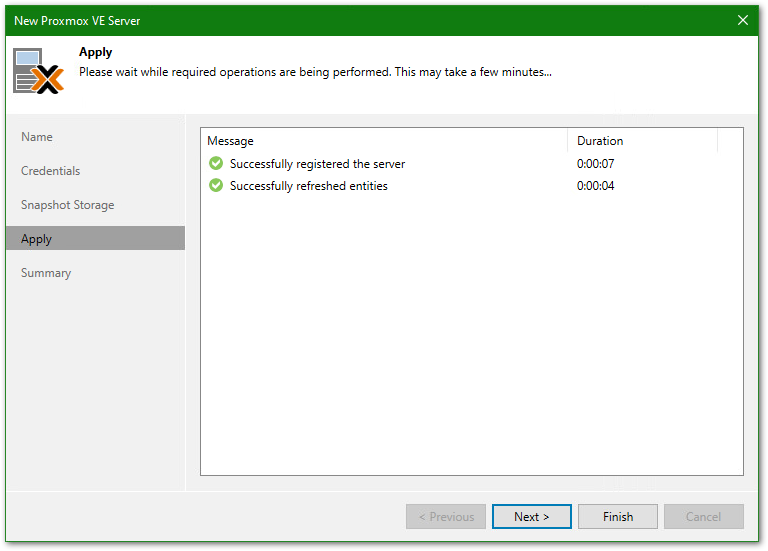Close the New Proxmox VE Server dialog
Viewport: 768px width, 551px height.
[742, 20]
